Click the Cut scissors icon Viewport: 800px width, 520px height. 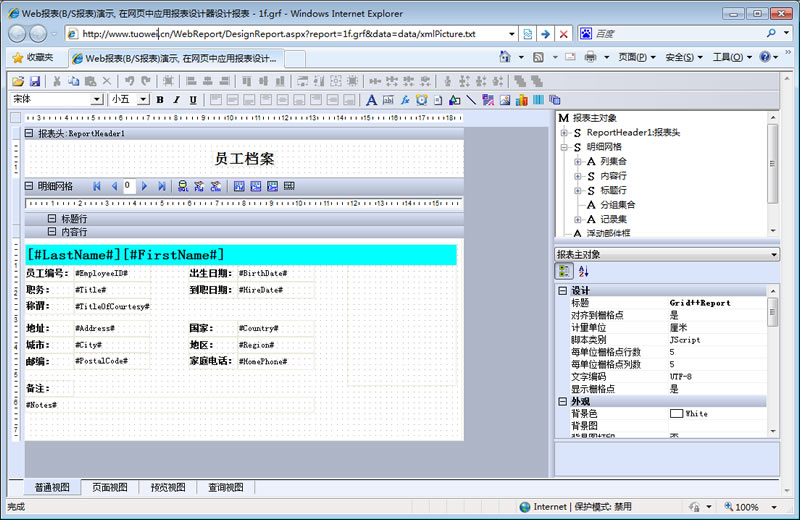58,81
